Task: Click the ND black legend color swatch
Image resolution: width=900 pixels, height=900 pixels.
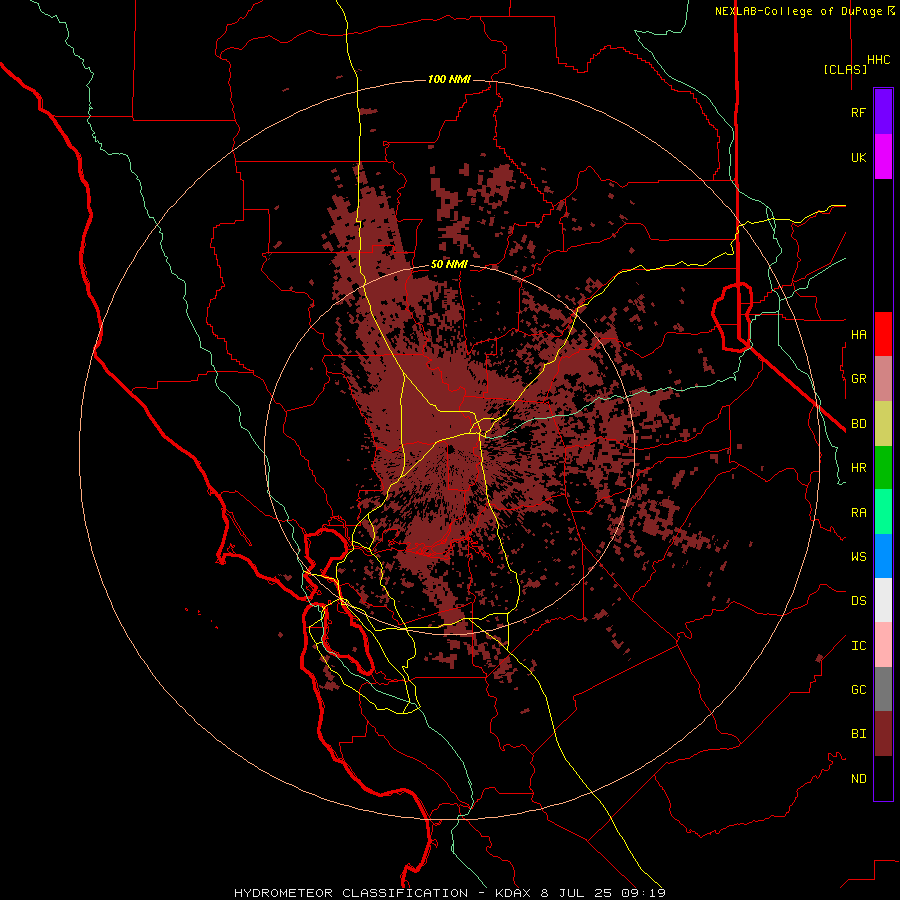Action: point(883,778)
